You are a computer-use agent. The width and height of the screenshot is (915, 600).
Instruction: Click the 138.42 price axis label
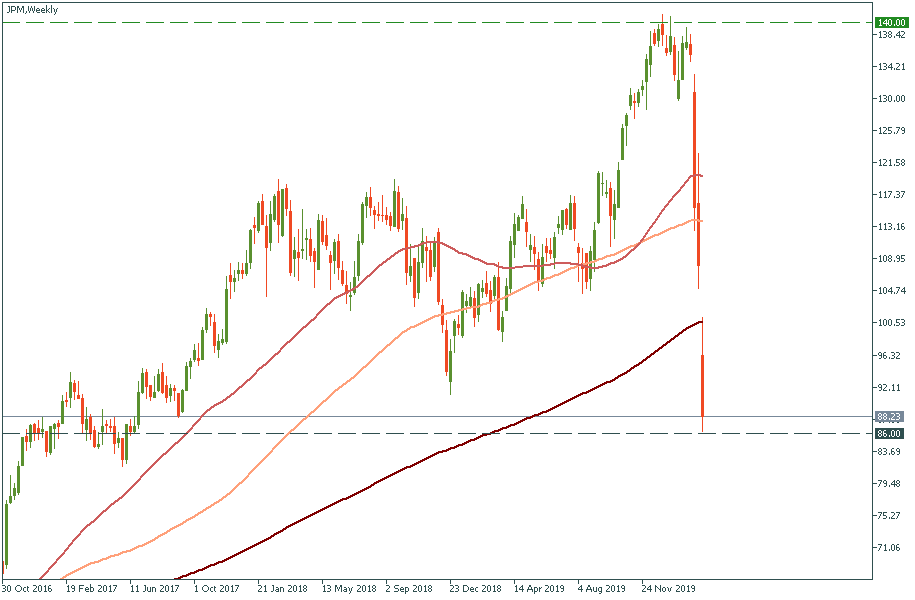pos(889,35)
